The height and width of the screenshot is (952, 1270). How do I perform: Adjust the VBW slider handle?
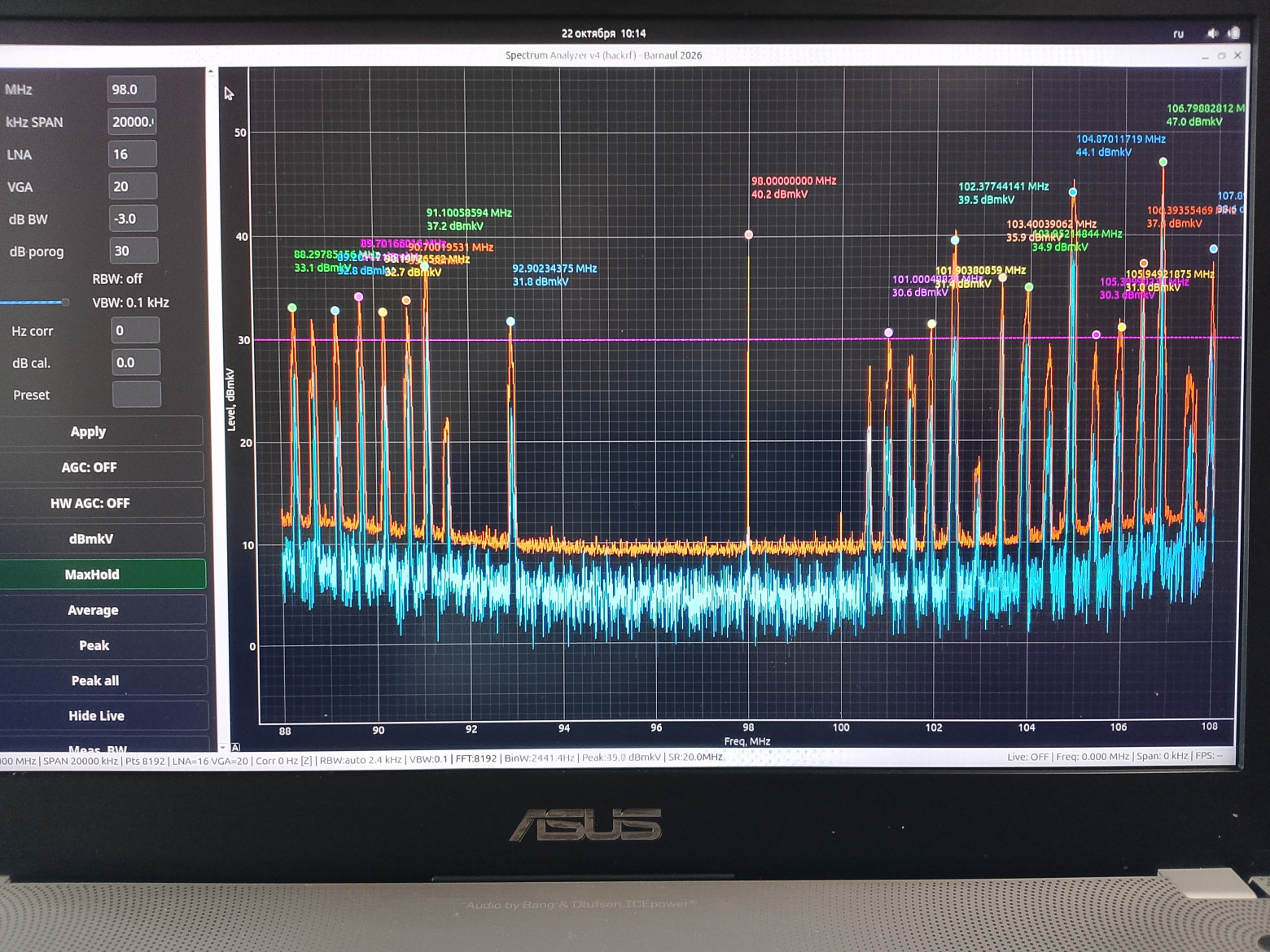[65, 302]
